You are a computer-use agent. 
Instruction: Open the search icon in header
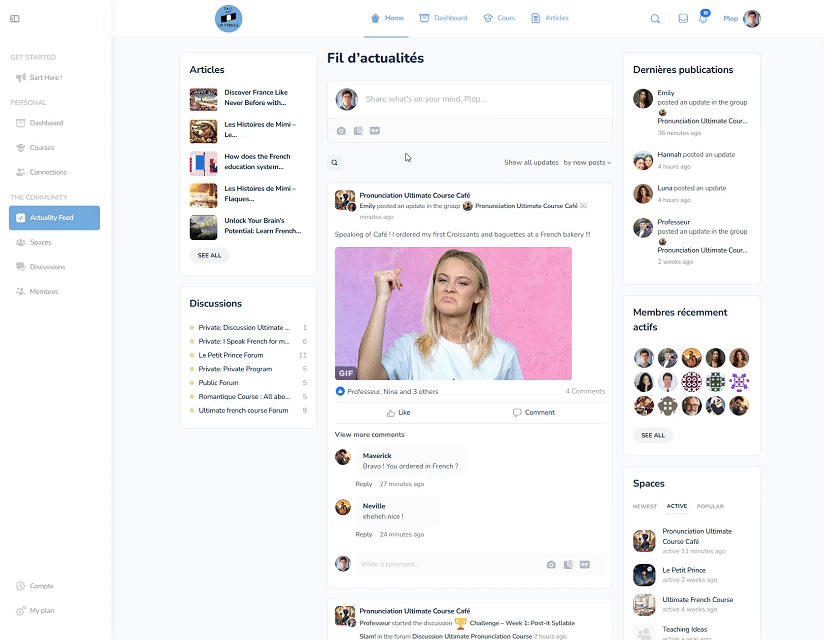(x=655, y=18)
